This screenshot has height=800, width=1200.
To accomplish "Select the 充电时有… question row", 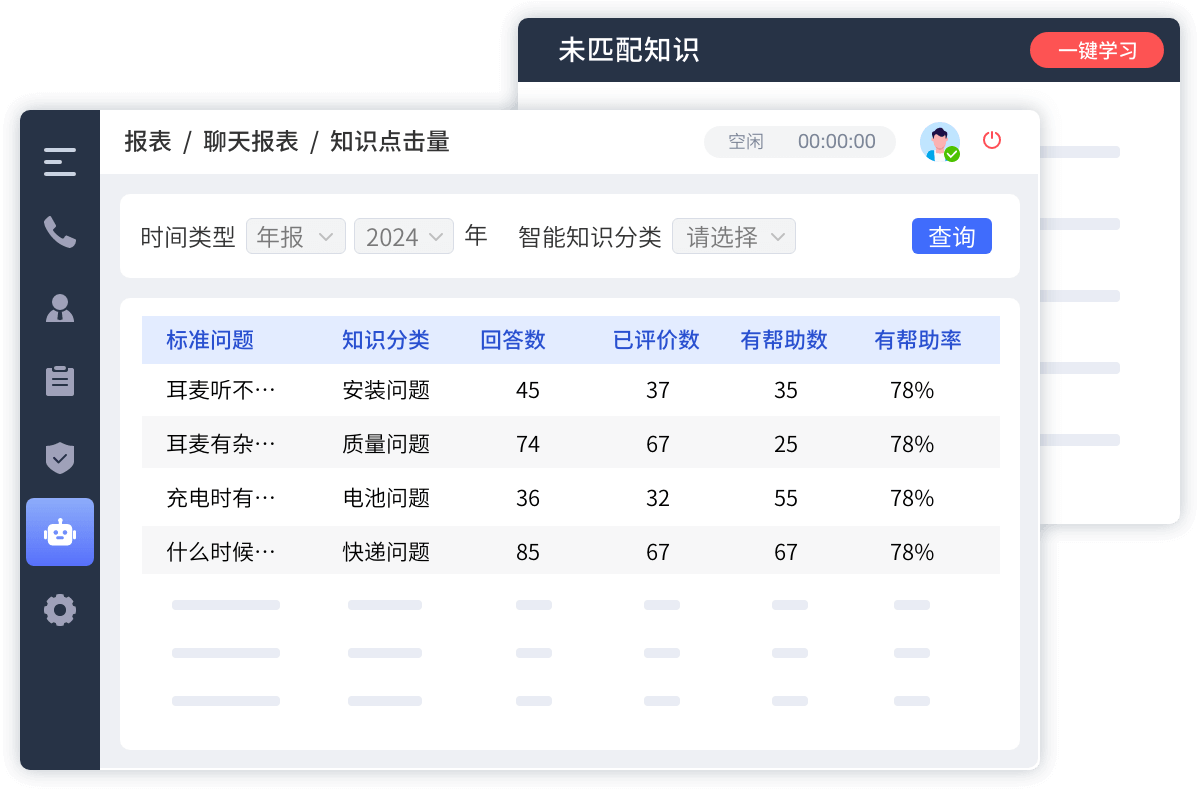I will 571,497.
